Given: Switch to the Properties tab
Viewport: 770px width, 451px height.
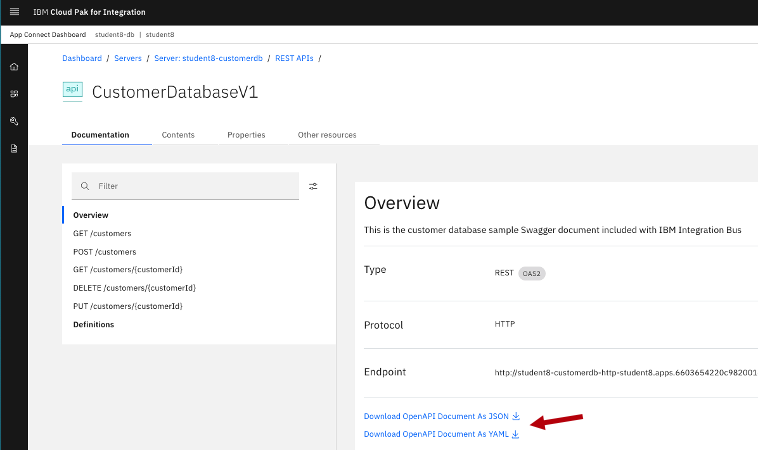Looking at the screenshot, I should click(246, 135).
